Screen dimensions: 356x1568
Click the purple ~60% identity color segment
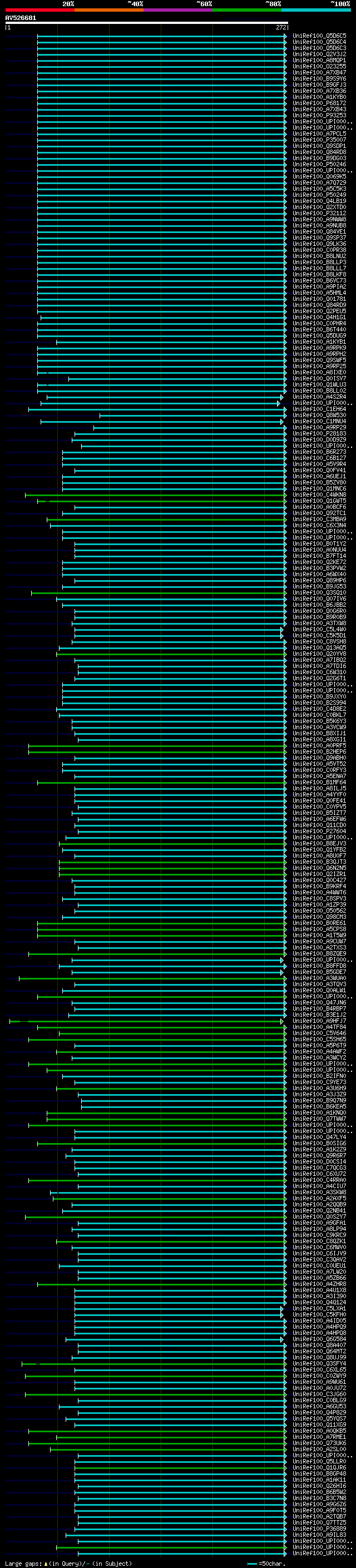click(179, 10)
